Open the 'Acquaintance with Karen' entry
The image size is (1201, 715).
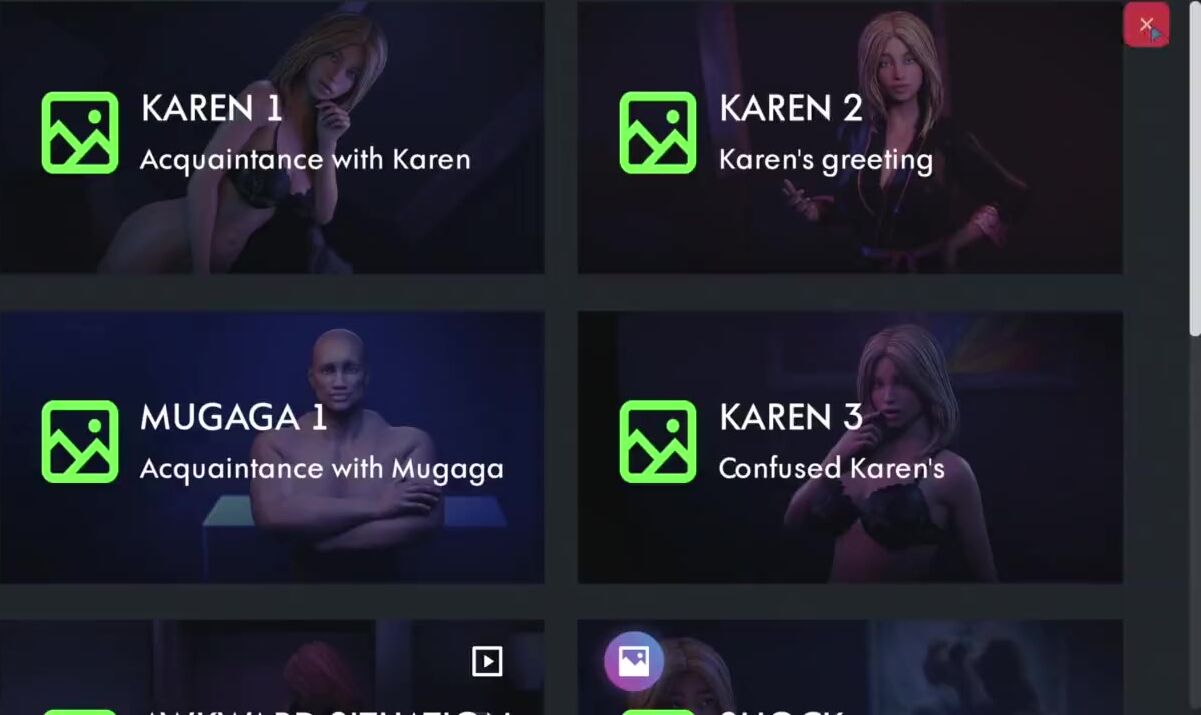(x=305, y=160)
